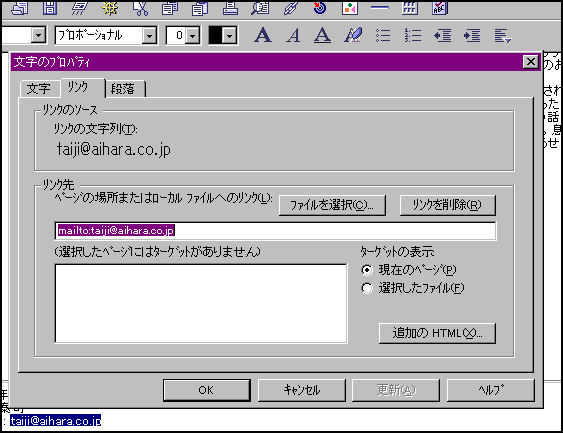Switch to the 文字 tab
The image size is (563, 433).
pos(39,88)
